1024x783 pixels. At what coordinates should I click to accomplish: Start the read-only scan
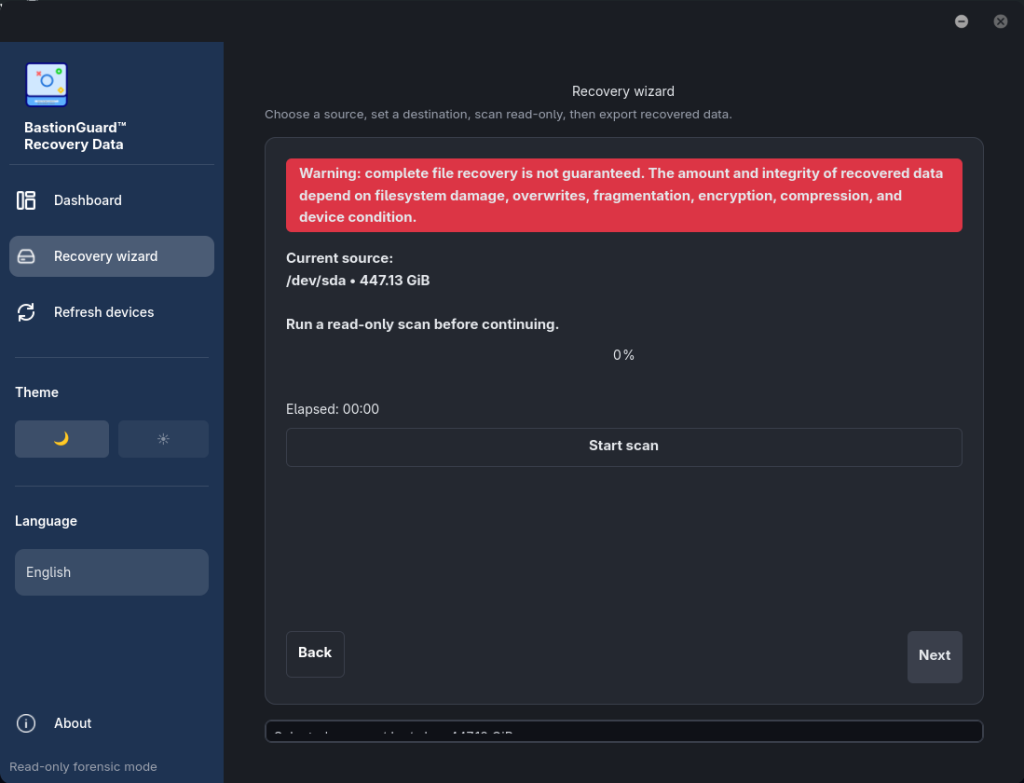tap(624, 447)
